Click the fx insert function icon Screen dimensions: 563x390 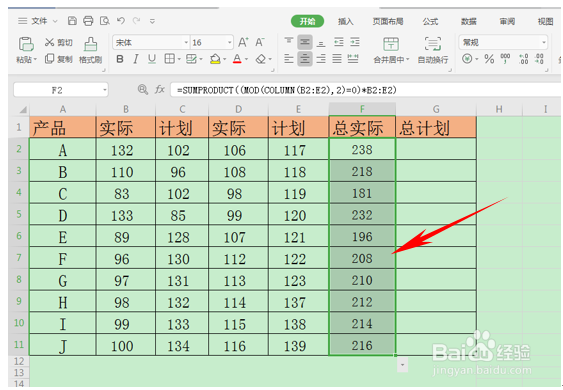(160, 89)
